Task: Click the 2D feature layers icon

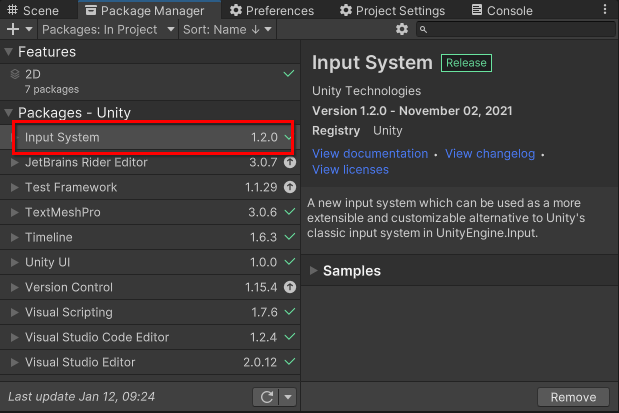Action: (x=15, y=74)
